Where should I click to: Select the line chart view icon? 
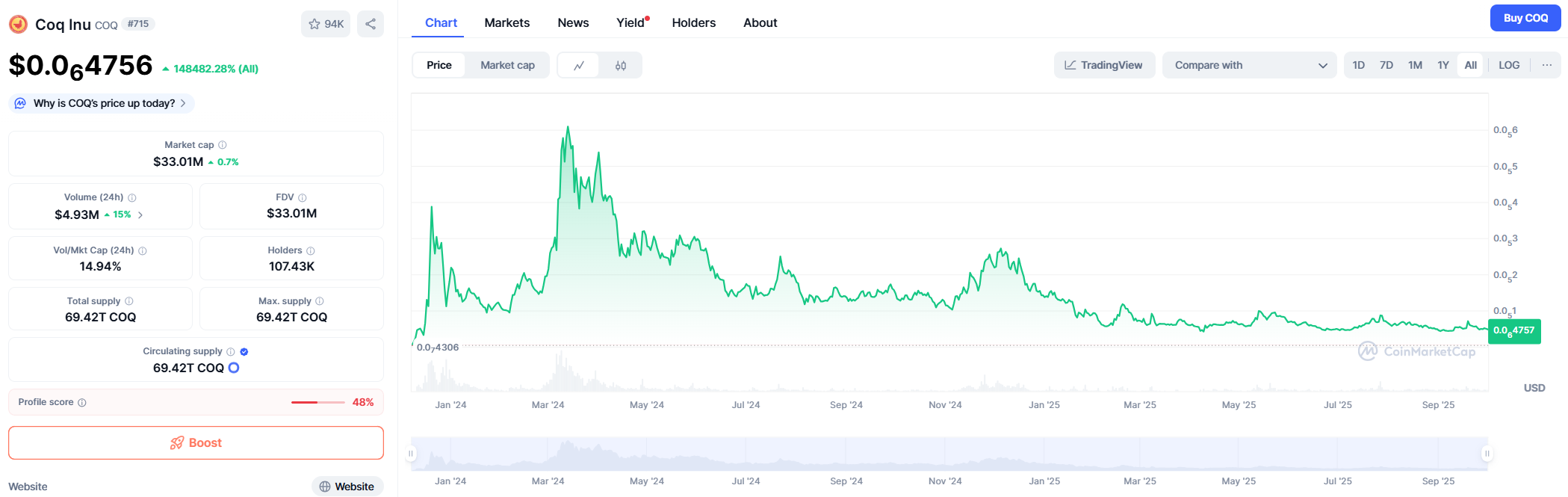tap(579, 66)
